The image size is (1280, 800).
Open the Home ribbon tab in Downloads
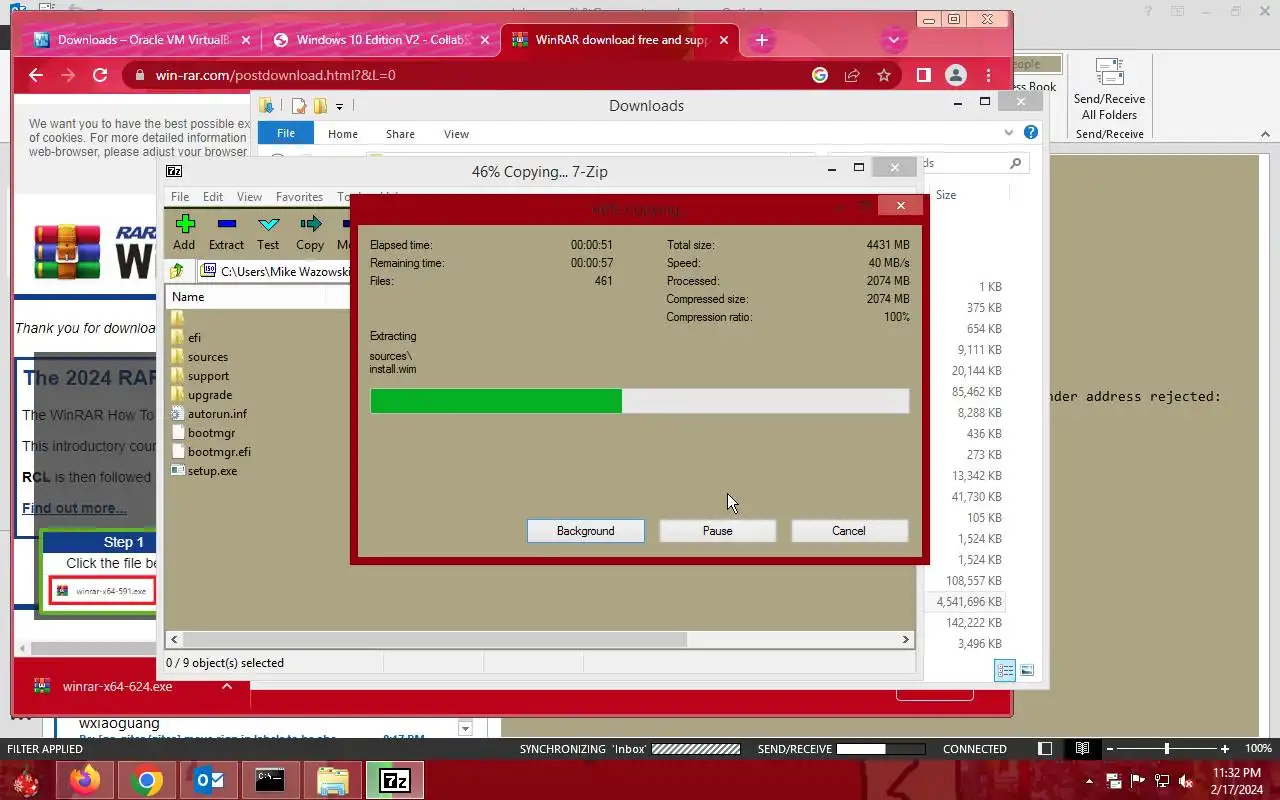(x=343, y=134)
